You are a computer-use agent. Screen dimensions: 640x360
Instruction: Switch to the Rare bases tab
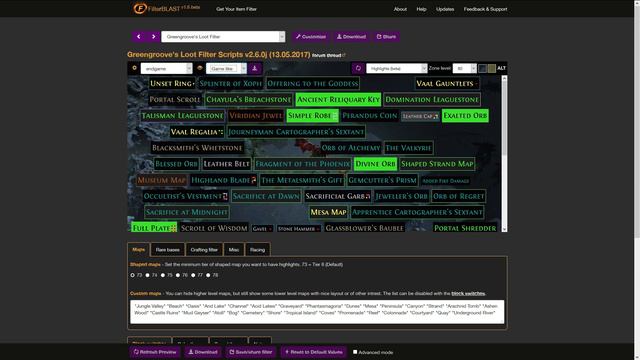(168, 250)
